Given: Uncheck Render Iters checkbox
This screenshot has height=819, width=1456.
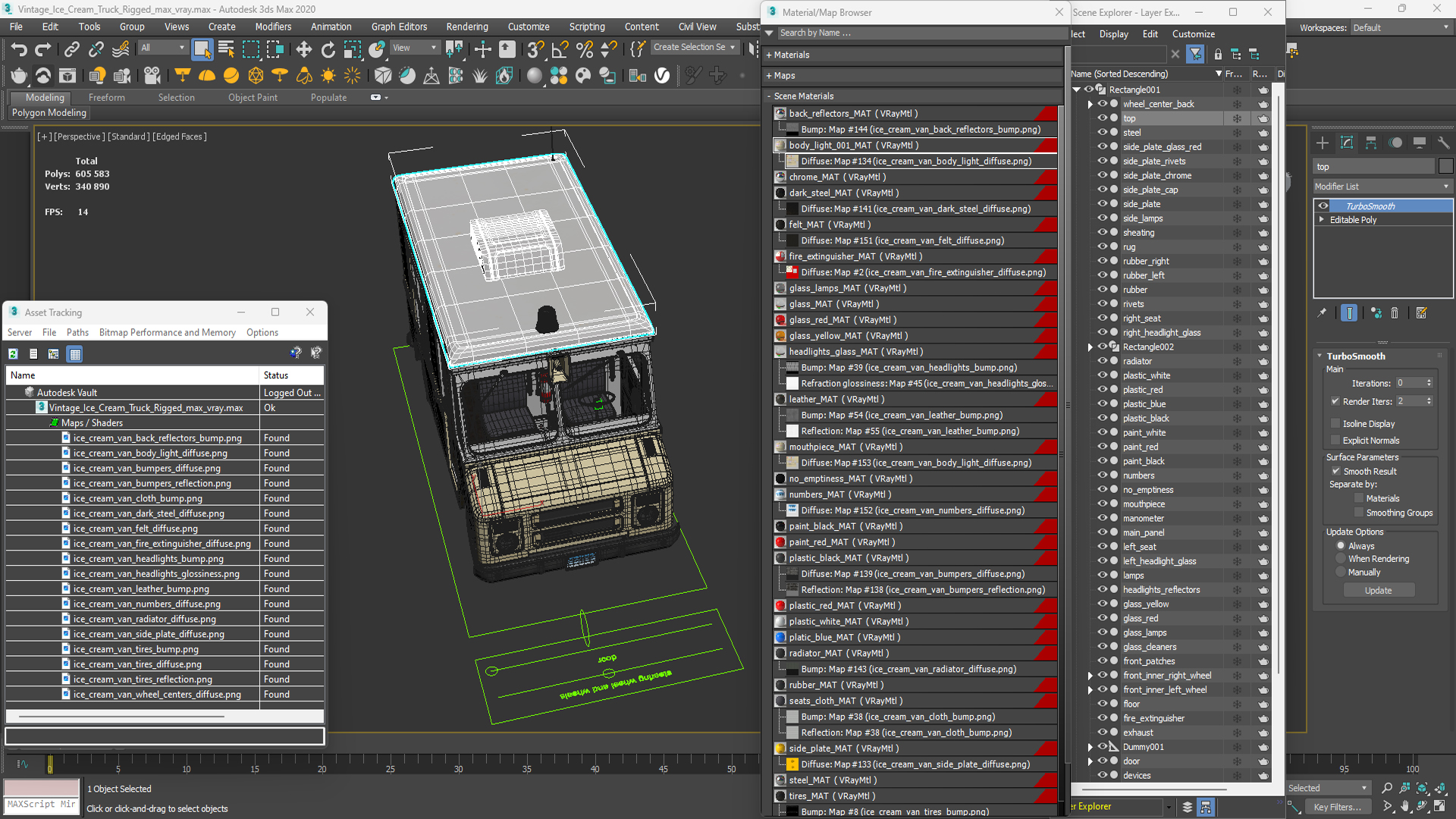Looking at the screenshot, I should (1335, 401).
